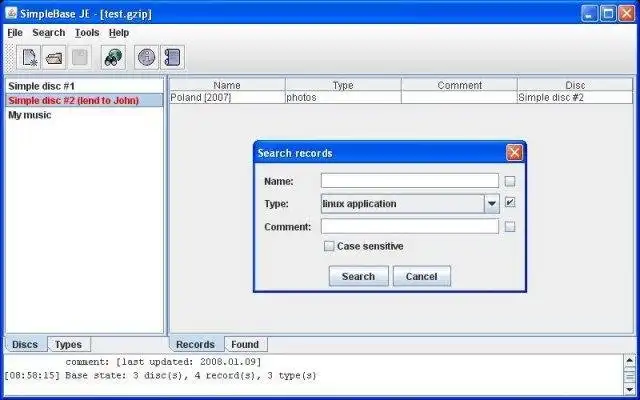The width and height of the screenshot is (640, 400).
Task: Click the Base state log line
Action: [160, 376]
